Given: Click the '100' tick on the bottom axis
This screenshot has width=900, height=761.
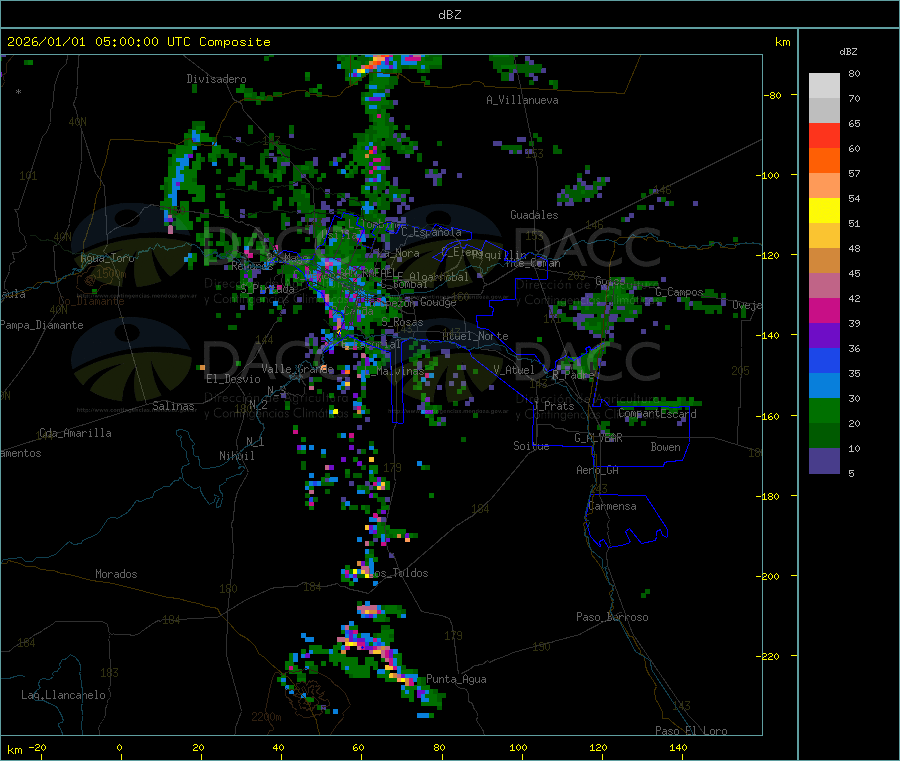Looking at the screenshot, I should 518,747.
